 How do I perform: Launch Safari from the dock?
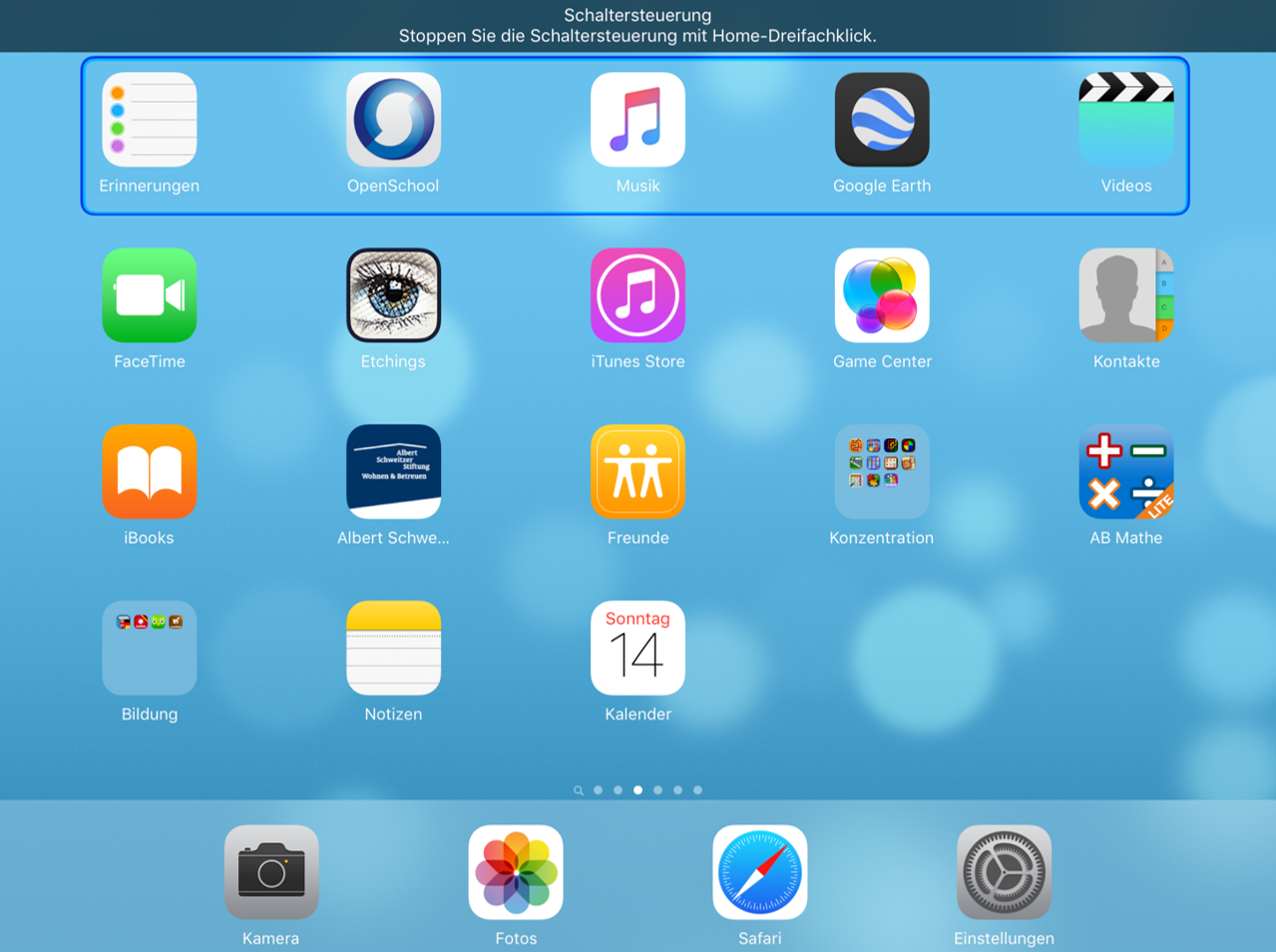point(760,872)
